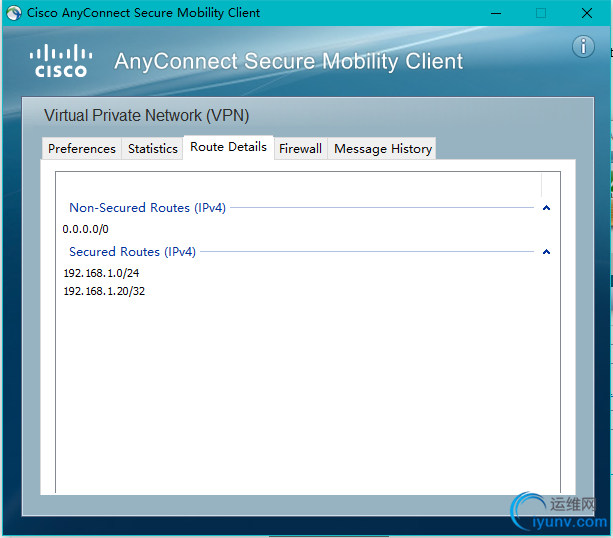Open the Statistics tab
The height and width of the screenshot is (538, 613).
(x=153, y=149)
